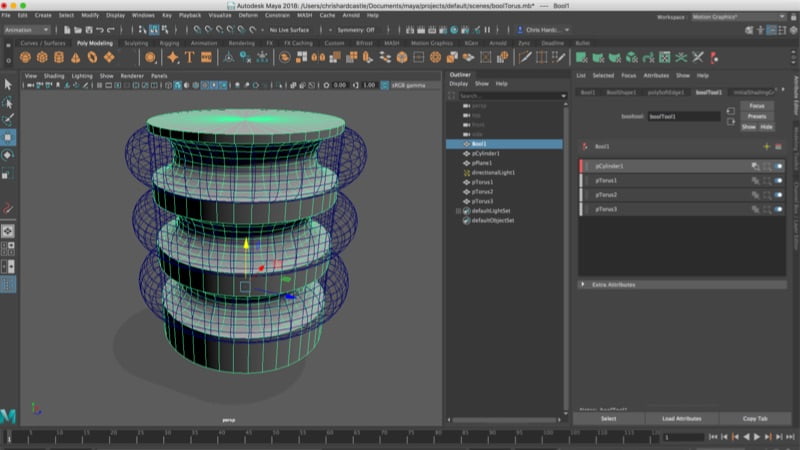Toggle the pTorus1 boolean input switch
Viewport: 800px width, 450px height.
778,180
